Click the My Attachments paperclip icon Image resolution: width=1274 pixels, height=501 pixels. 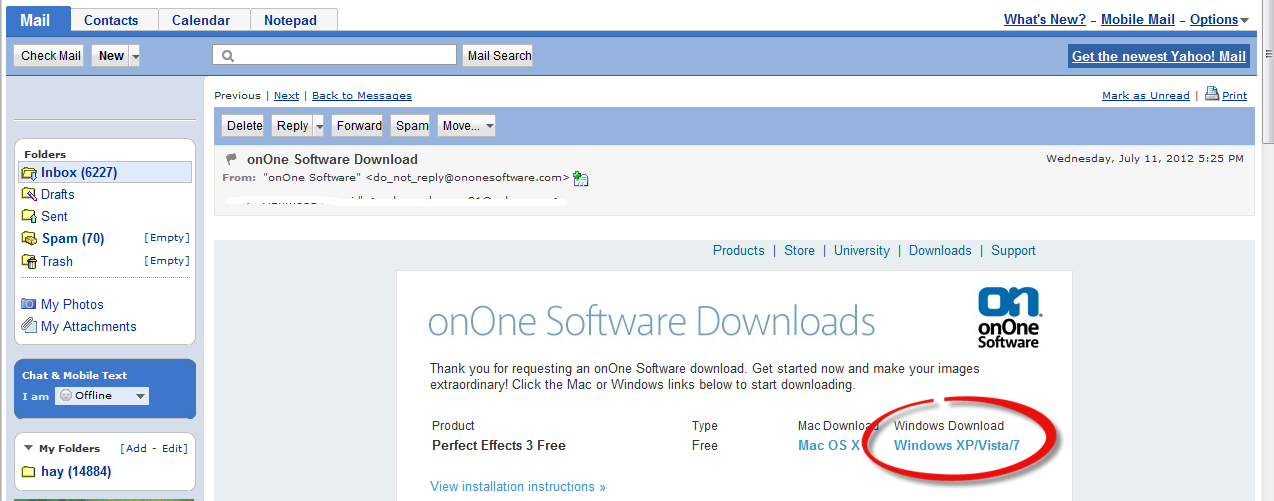(x=29, y=326)
